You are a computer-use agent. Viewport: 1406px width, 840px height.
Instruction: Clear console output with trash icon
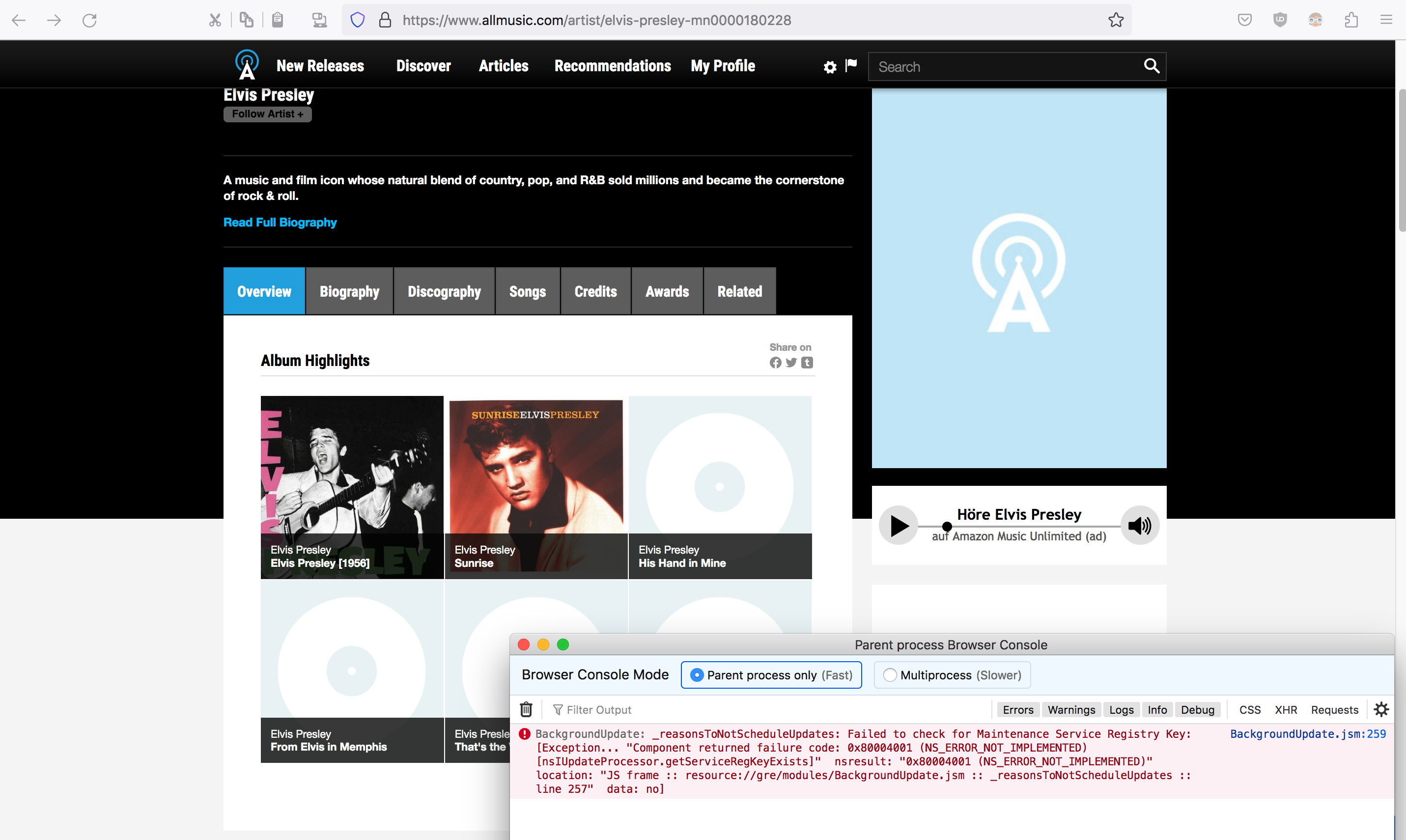tap(526, 709)
